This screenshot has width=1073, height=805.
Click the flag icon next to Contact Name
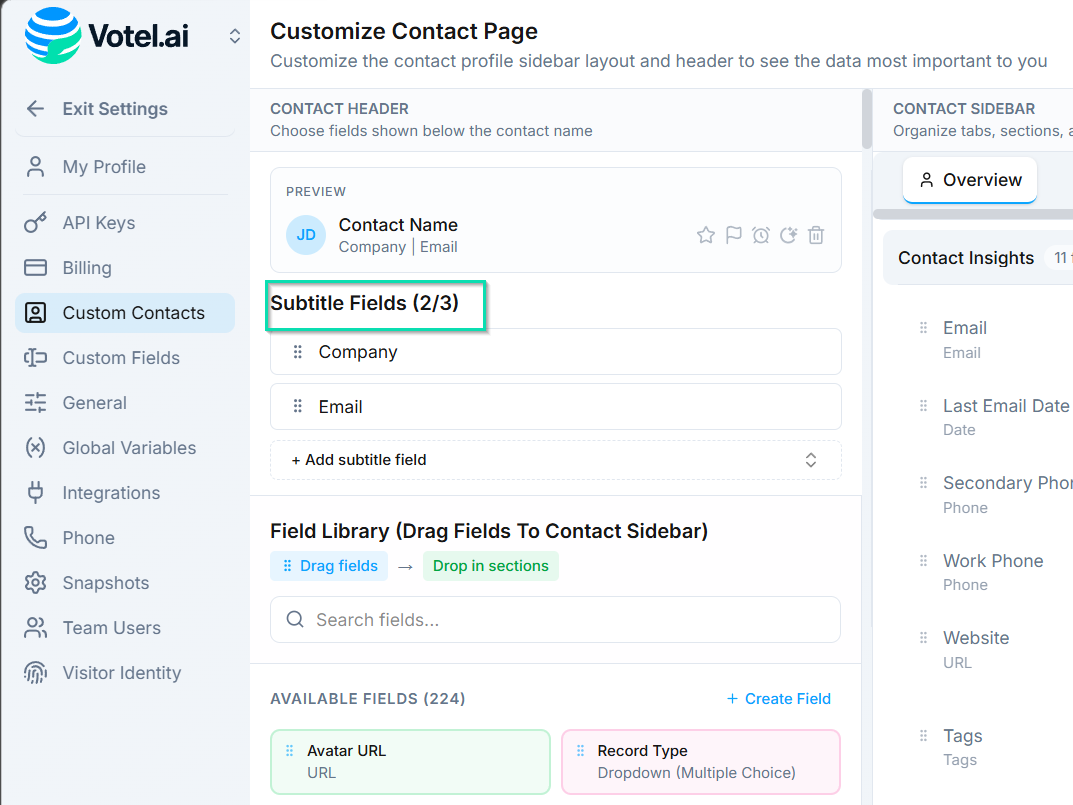tap(733, 234)
